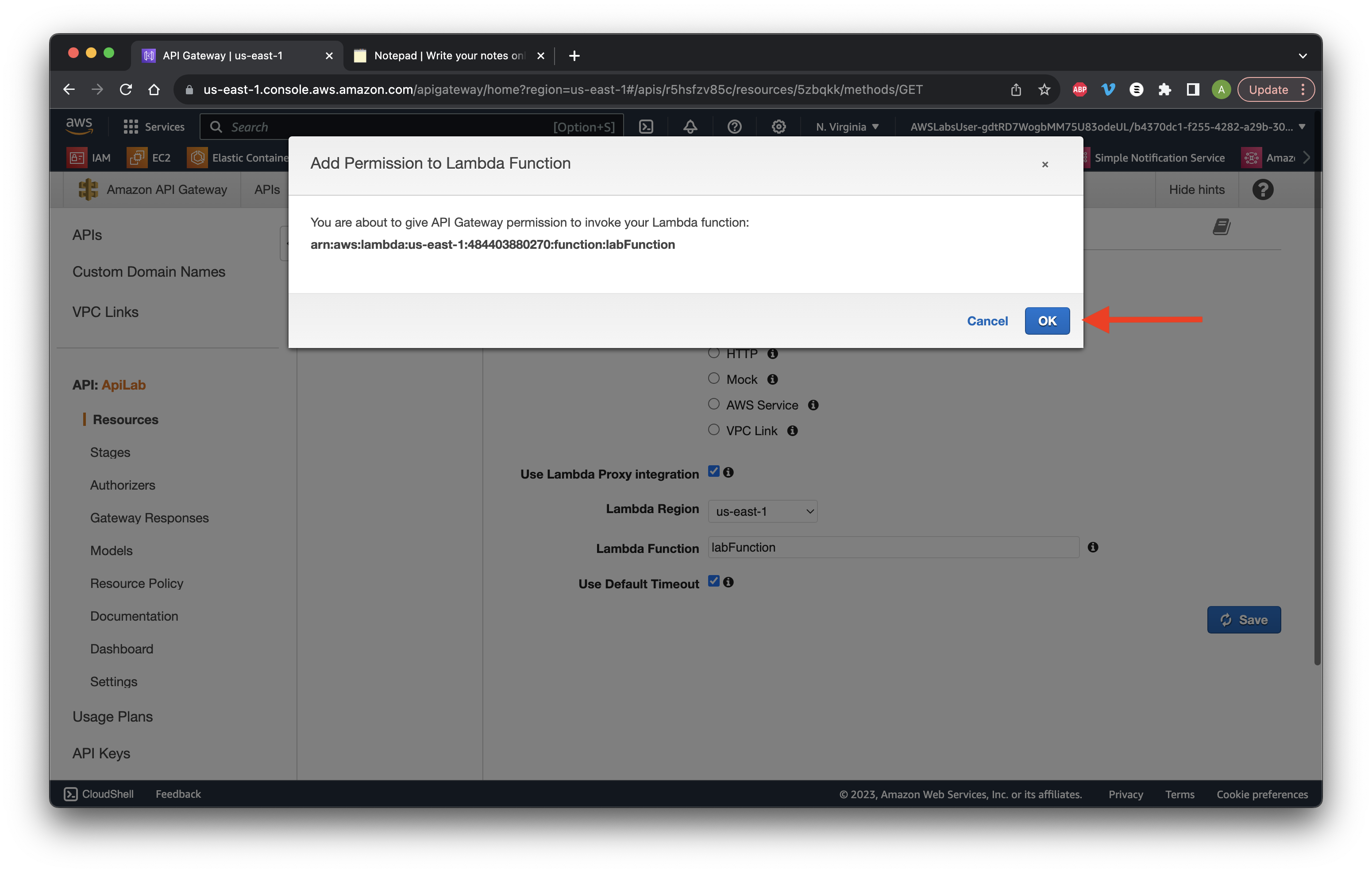Select the VPC Link integration radio
This screenshot has height=873, width=1372.
713,430
